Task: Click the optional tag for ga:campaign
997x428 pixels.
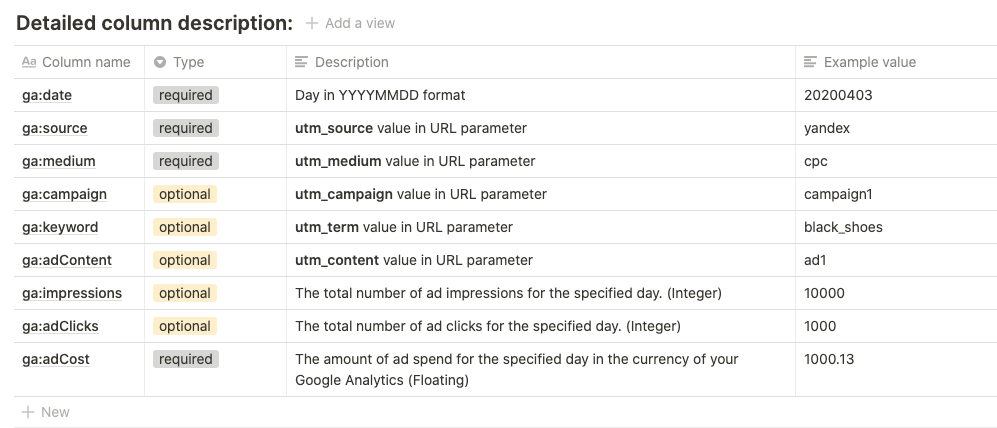Action: click(x=185, y=195)
